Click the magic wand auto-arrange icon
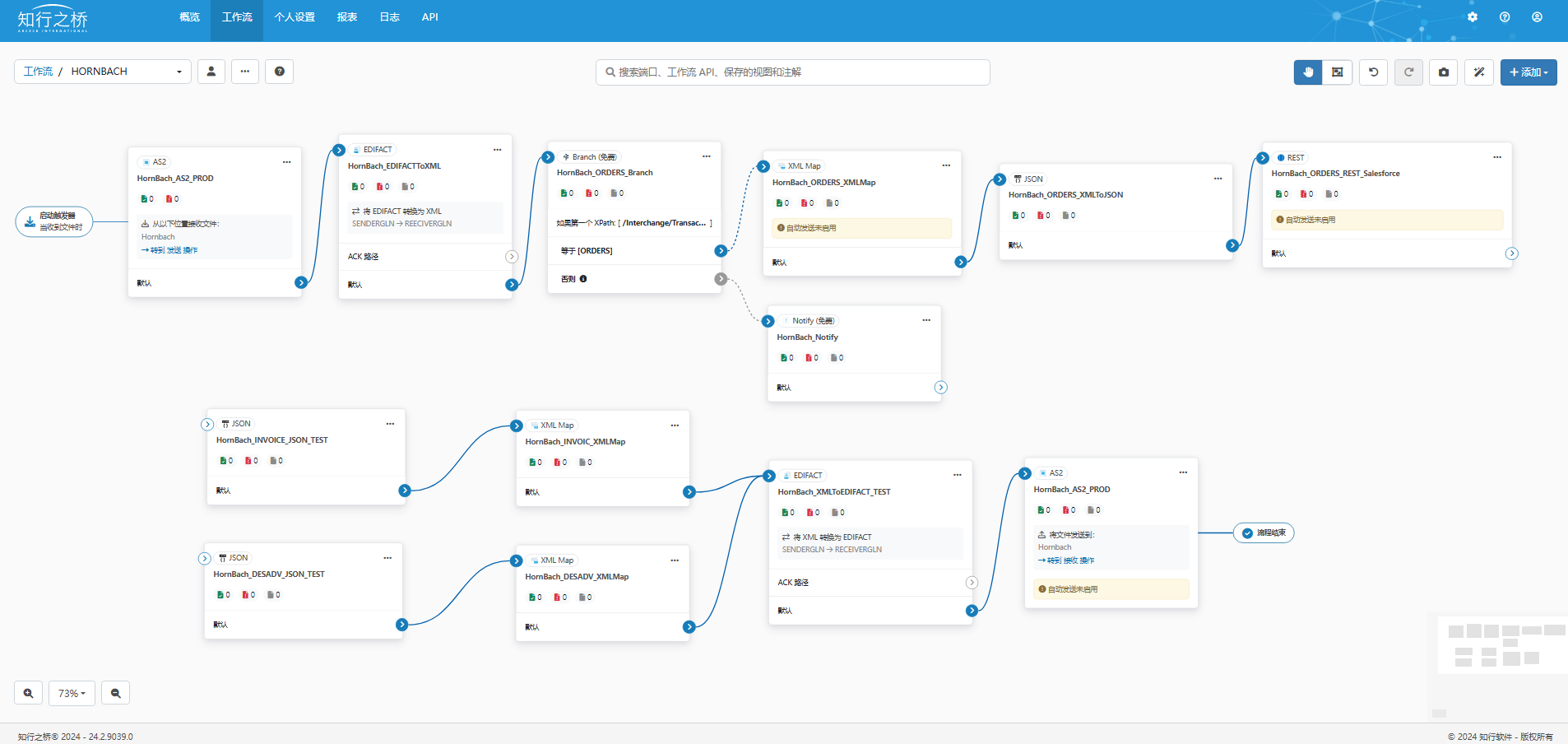1568x744 pixels. point(1478,72)
